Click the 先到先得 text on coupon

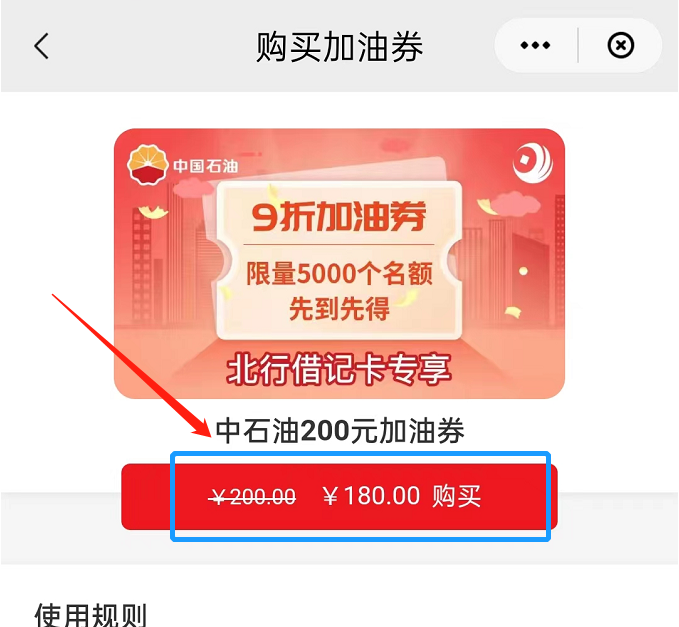340,309
